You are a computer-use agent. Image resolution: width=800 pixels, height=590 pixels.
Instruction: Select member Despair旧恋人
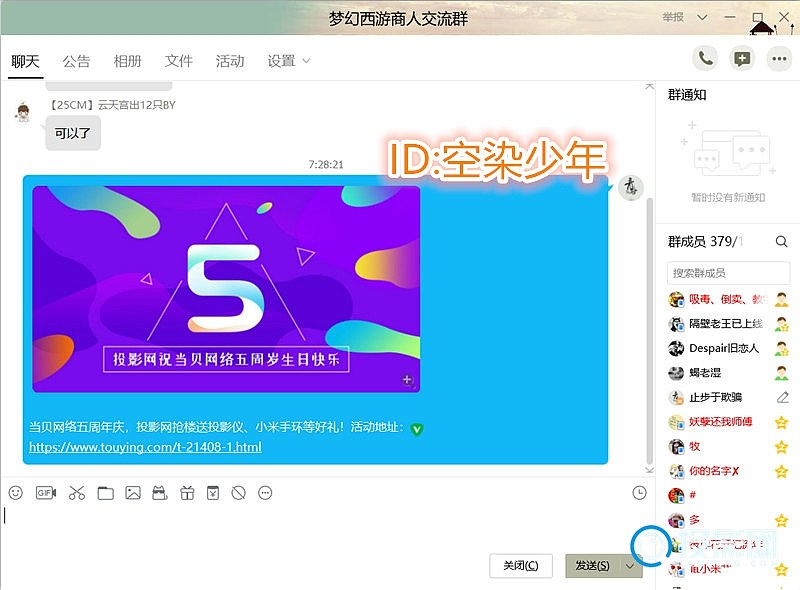click(x=728, y=348)
